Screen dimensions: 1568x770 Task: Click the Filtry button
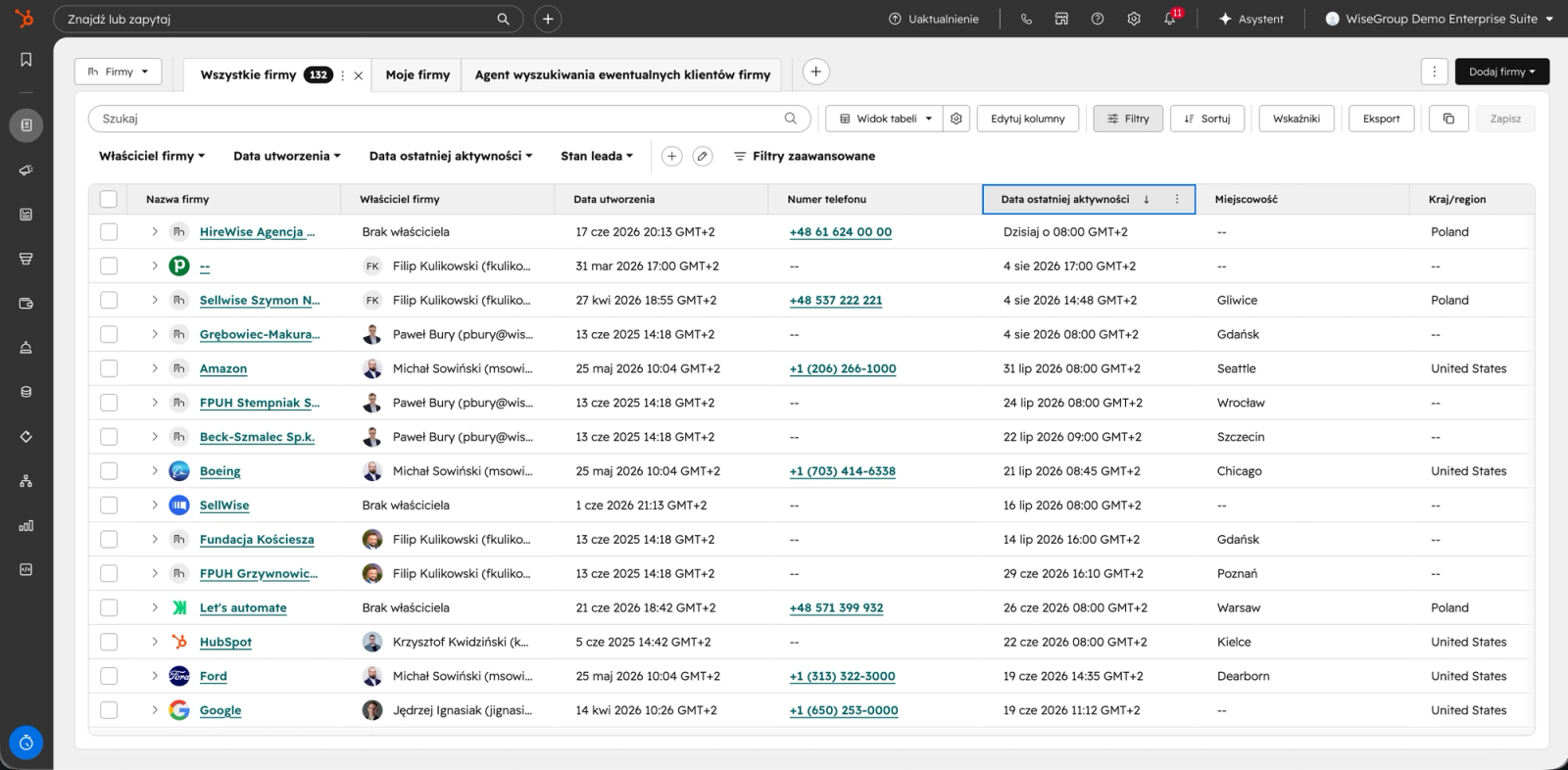click(1128, 119)
